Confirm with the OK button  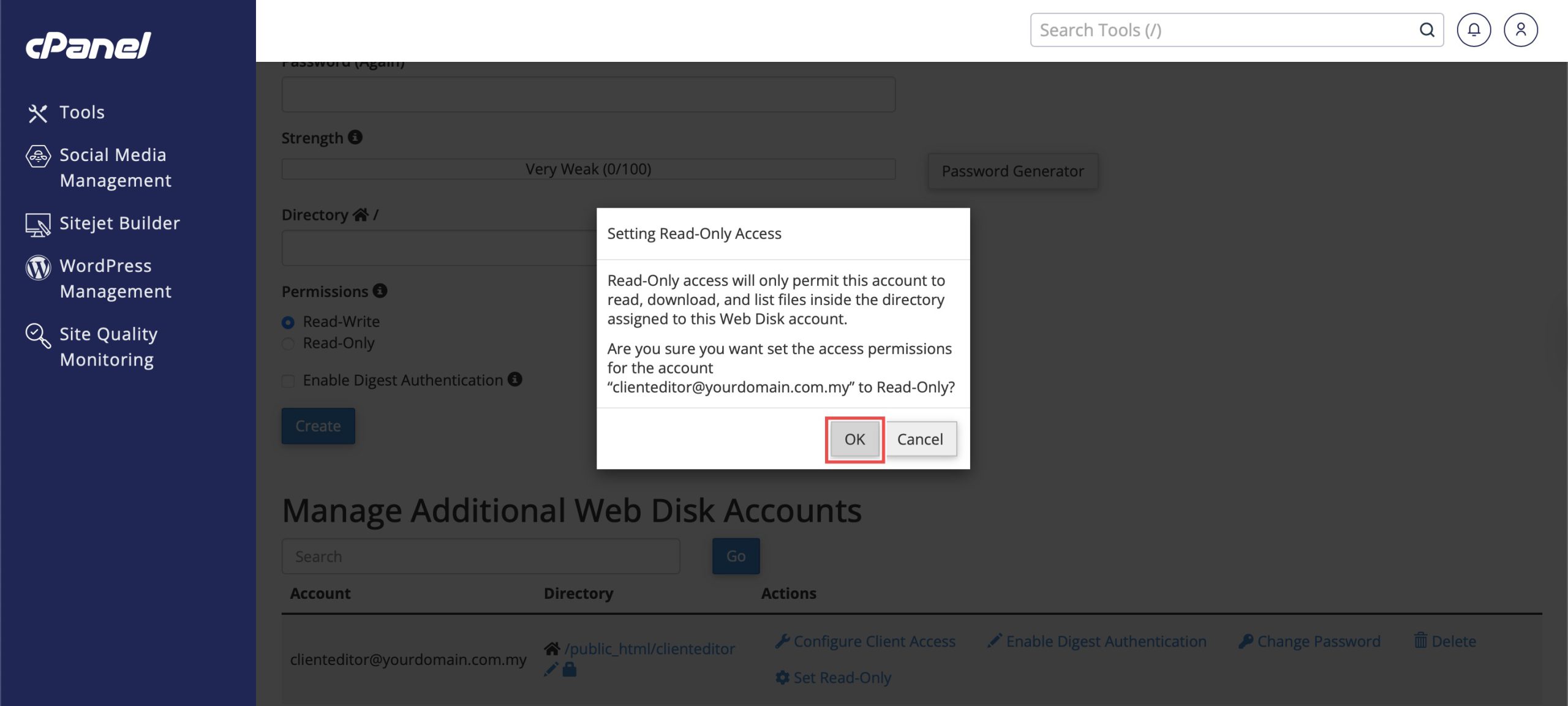[854, 439]
